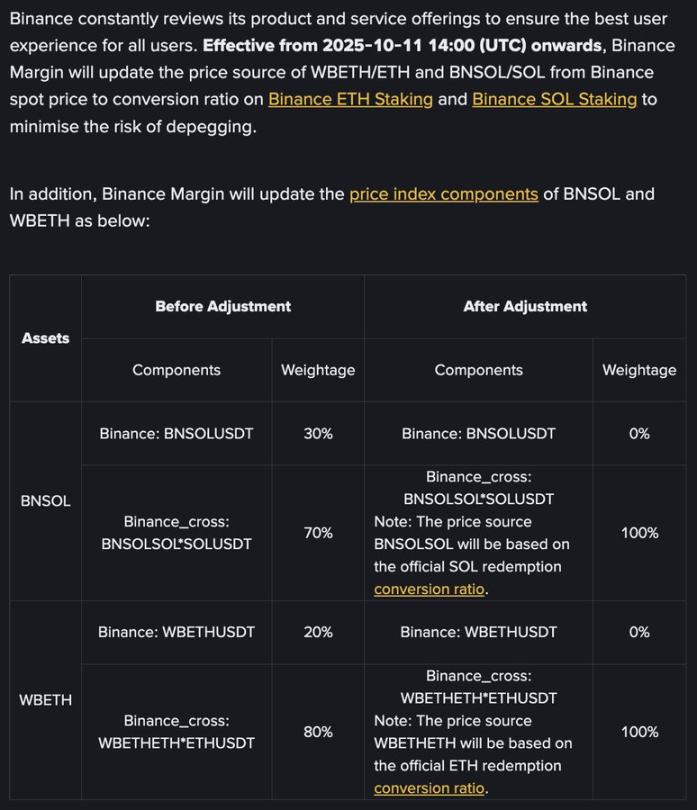This screenshot has height=810, width=697.
Task: Click the price index components link
Action: pos(443,194)
